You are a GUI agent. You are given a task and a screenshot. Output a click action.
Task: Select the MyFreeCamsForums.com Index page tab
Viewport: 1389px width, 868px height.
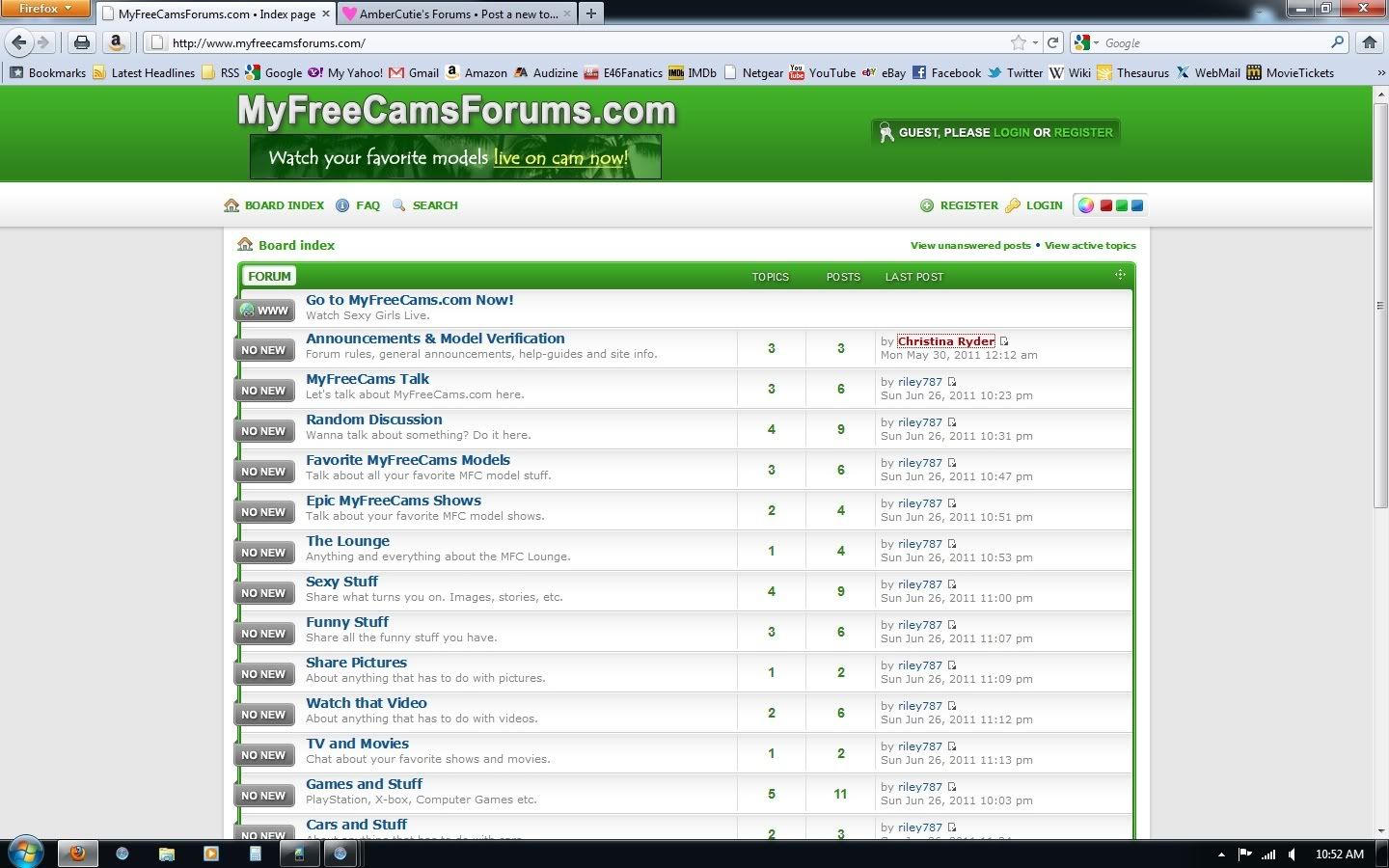[x=216, y=14]
